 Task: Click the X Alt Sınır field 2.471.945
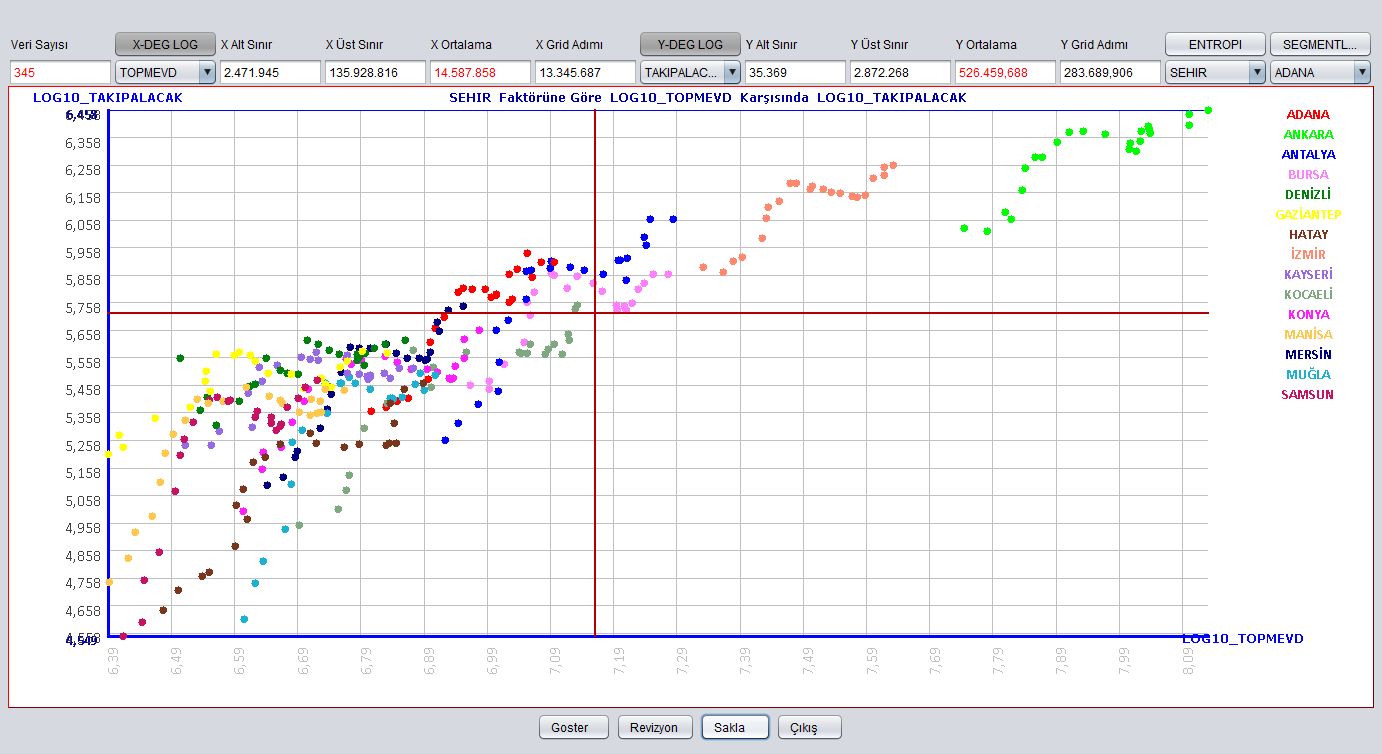coord(270,72)
